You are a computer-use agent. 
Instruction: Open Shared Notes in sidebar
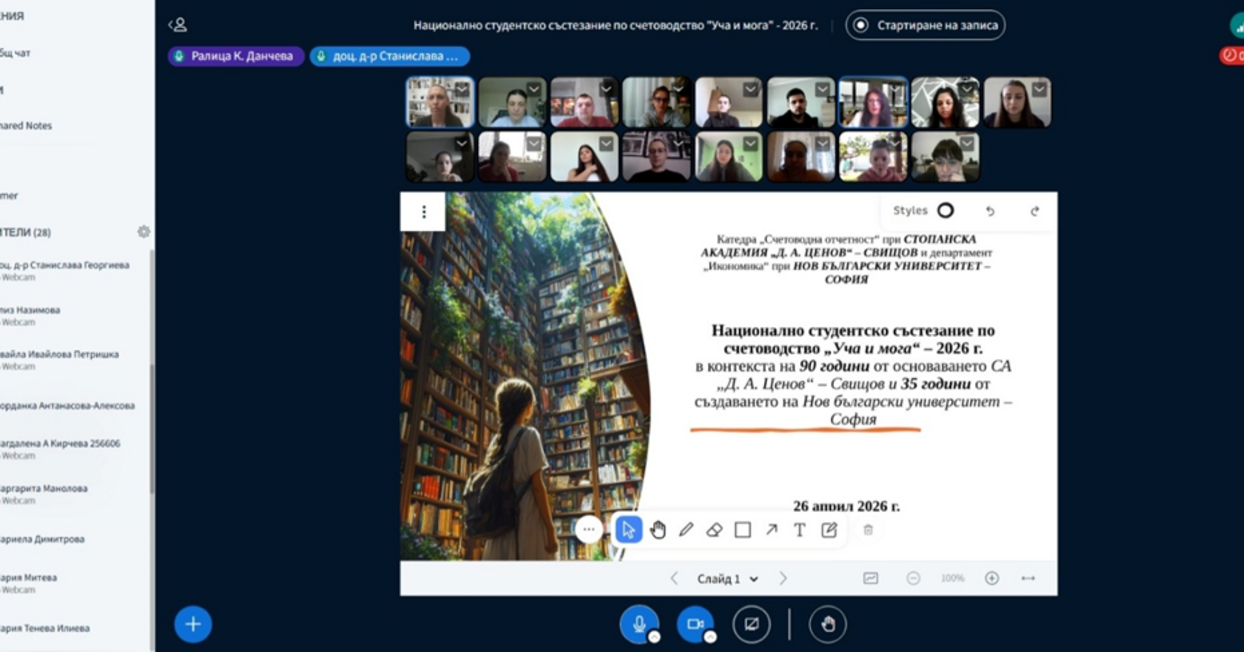[x=26, y=126]
